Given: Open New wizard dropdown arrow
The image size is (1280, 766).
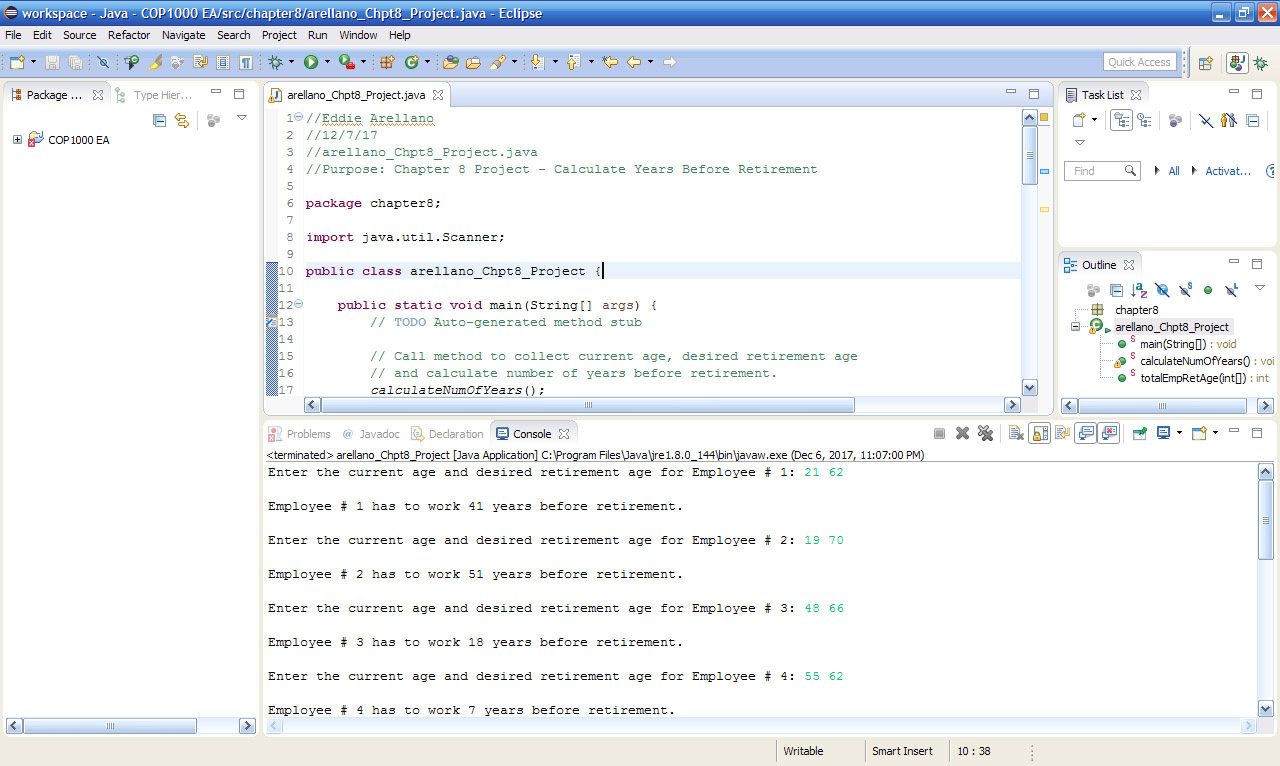Looking at the screenshot, I should pos(33,62).
